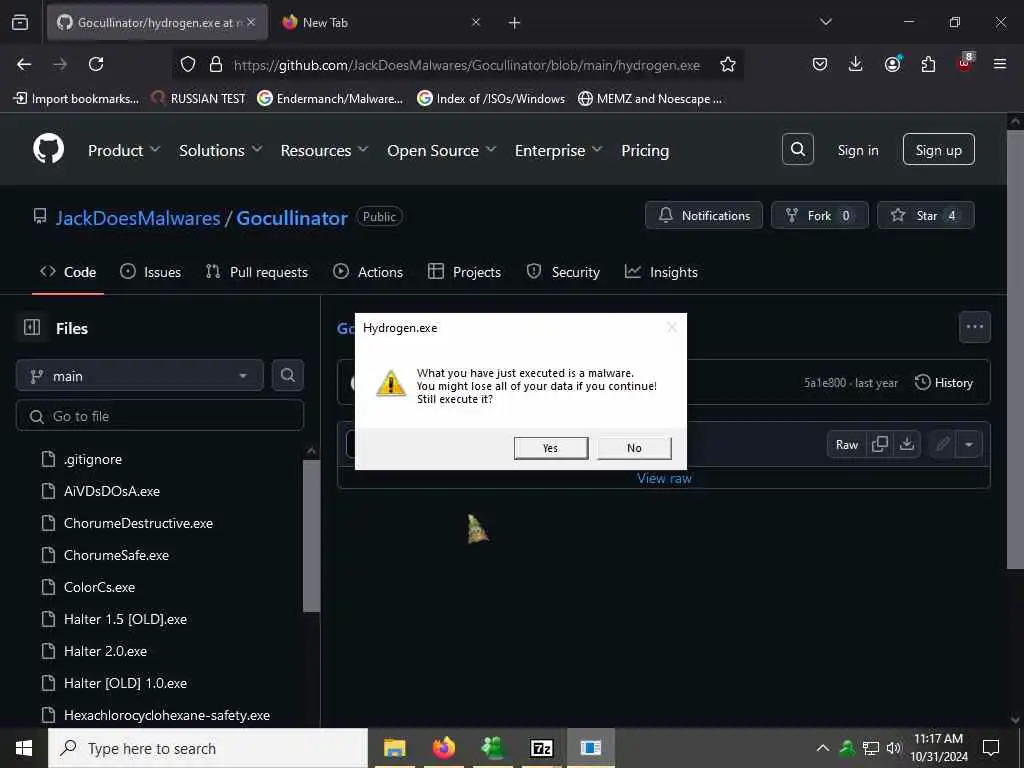
Task: Open the extensions puzzle icon
Action: pos(928,64)
